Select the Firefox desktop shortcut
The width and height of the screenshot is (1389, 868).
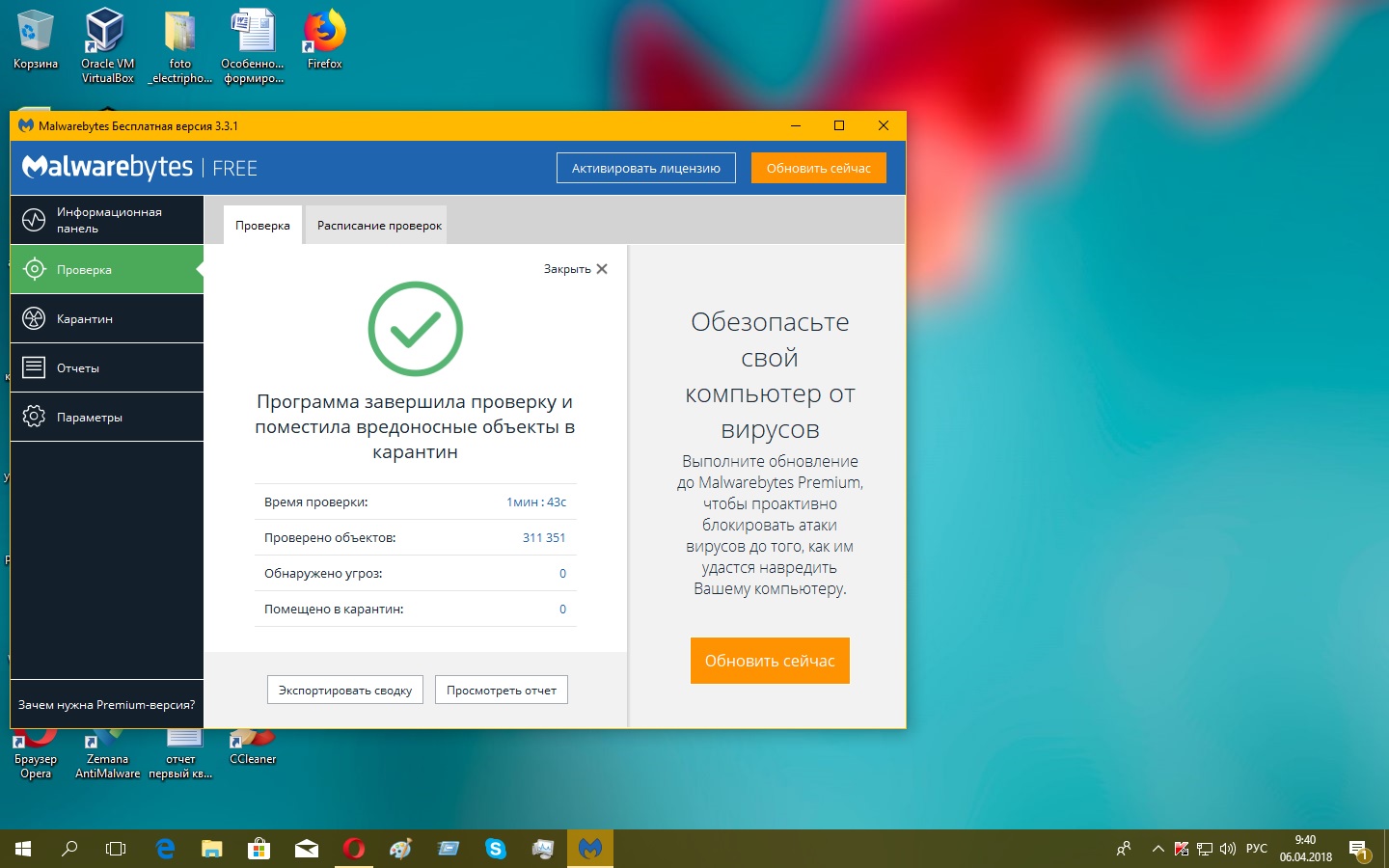[325, 41]
